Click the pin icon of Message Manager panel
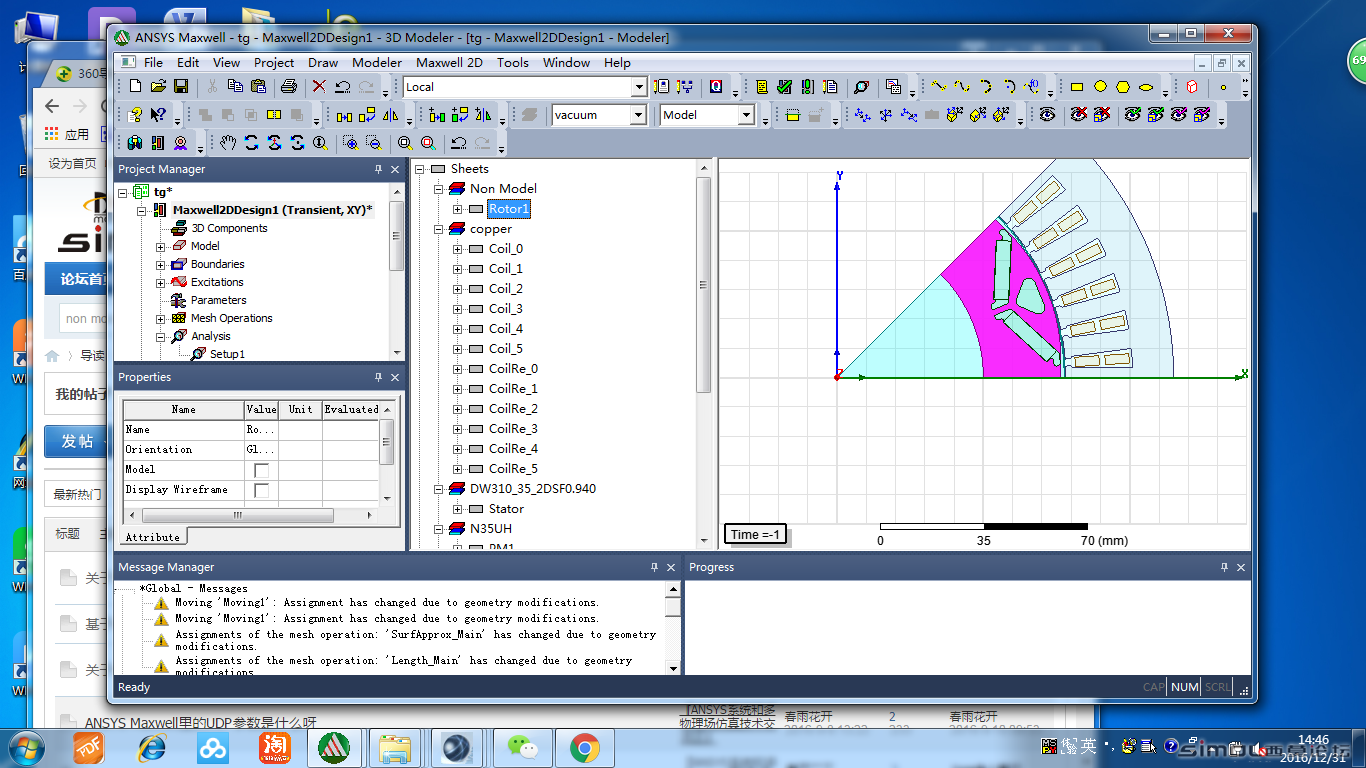This screenshot has height=768, width=1366. click(655, 567)
